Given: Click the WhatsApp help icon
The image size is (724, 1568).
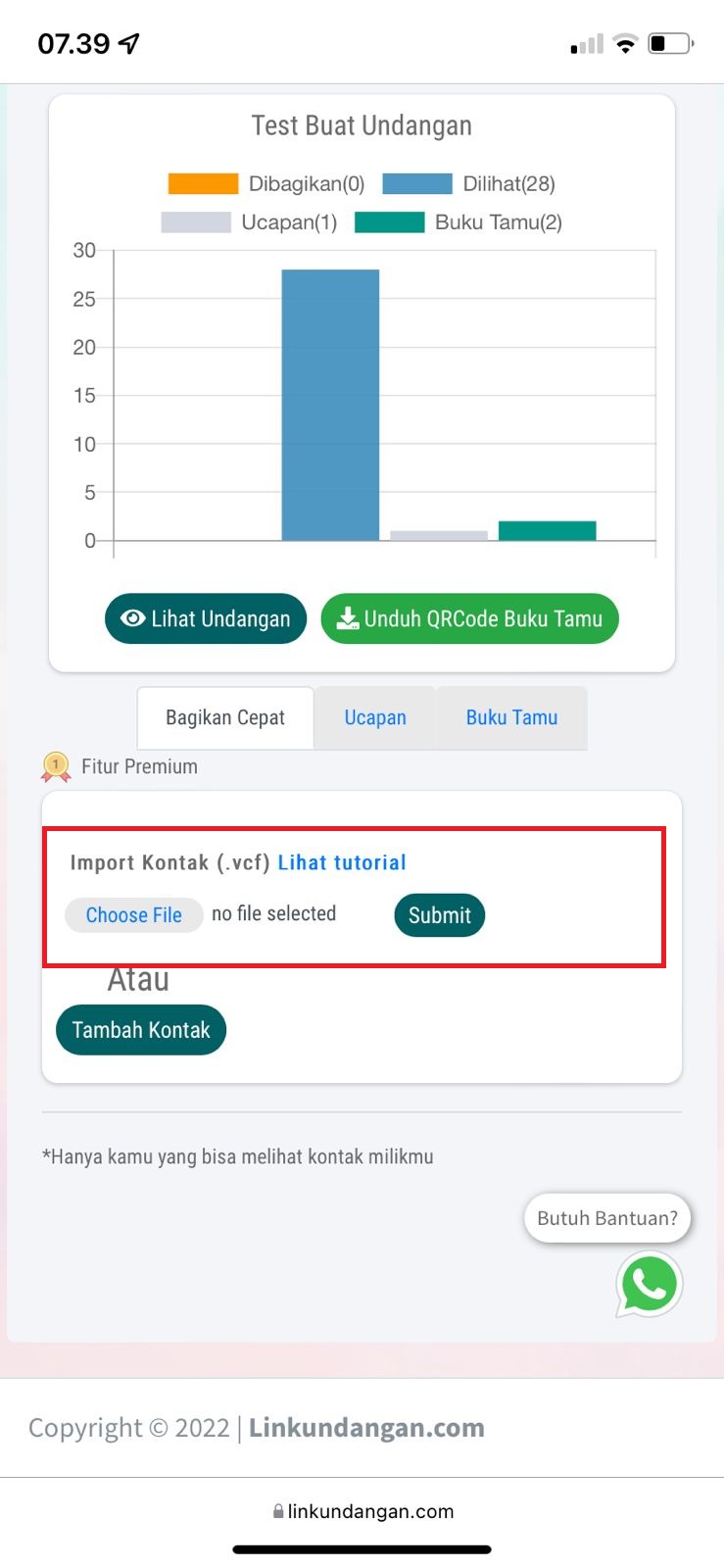Looking at the screenshot, I should [649, 1284].
